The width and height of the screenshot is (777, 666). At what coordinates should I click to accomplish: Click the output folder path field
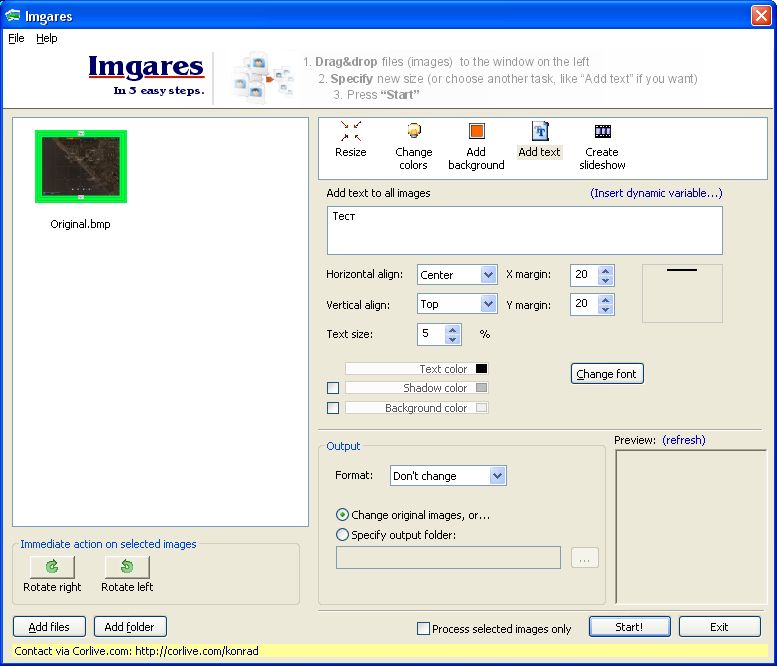point(448,558)
